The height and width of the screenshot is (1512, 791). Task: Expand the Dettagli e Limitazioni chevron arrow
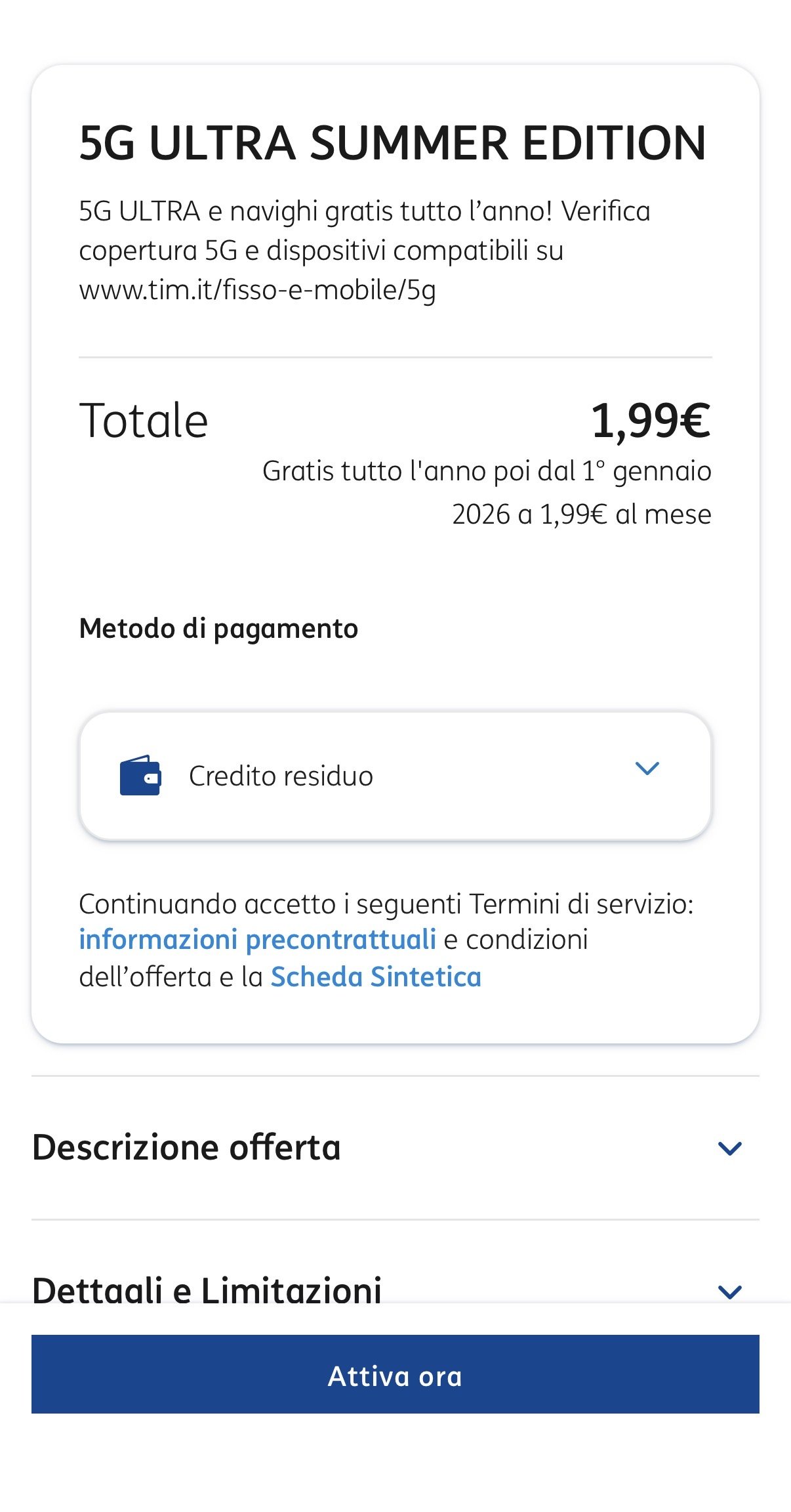[x=729, y=1291]
